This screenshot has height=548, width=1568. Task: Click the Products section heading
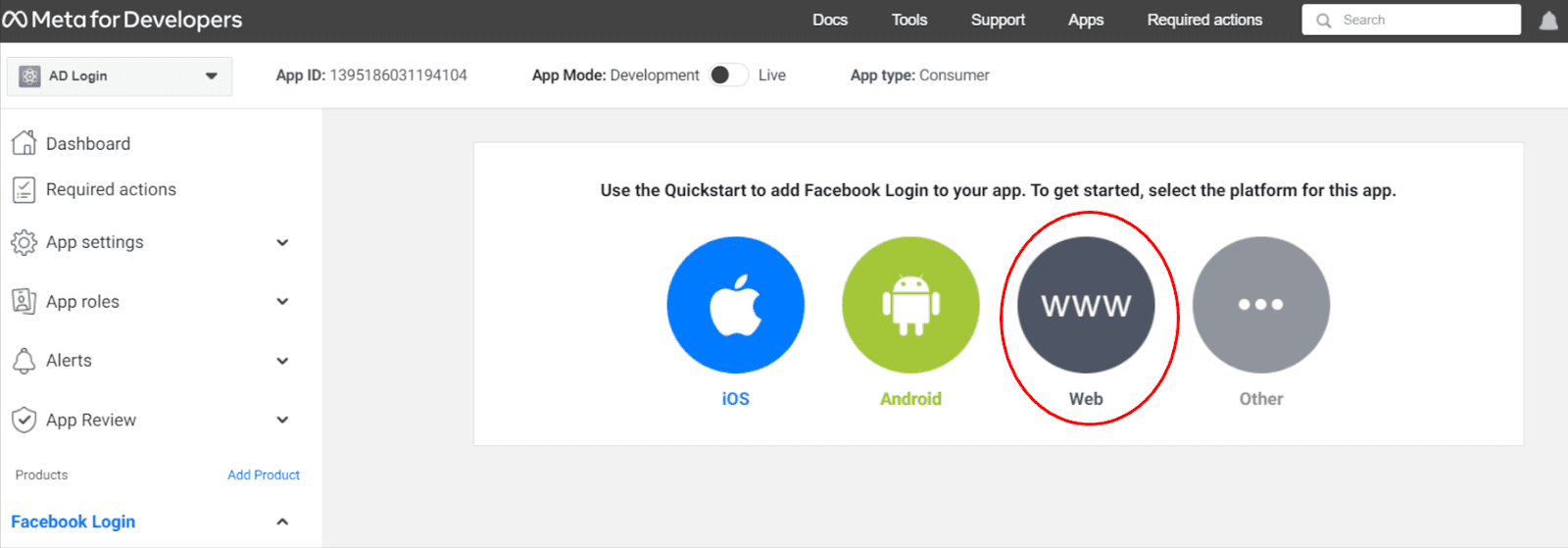[x=41, y=474]
